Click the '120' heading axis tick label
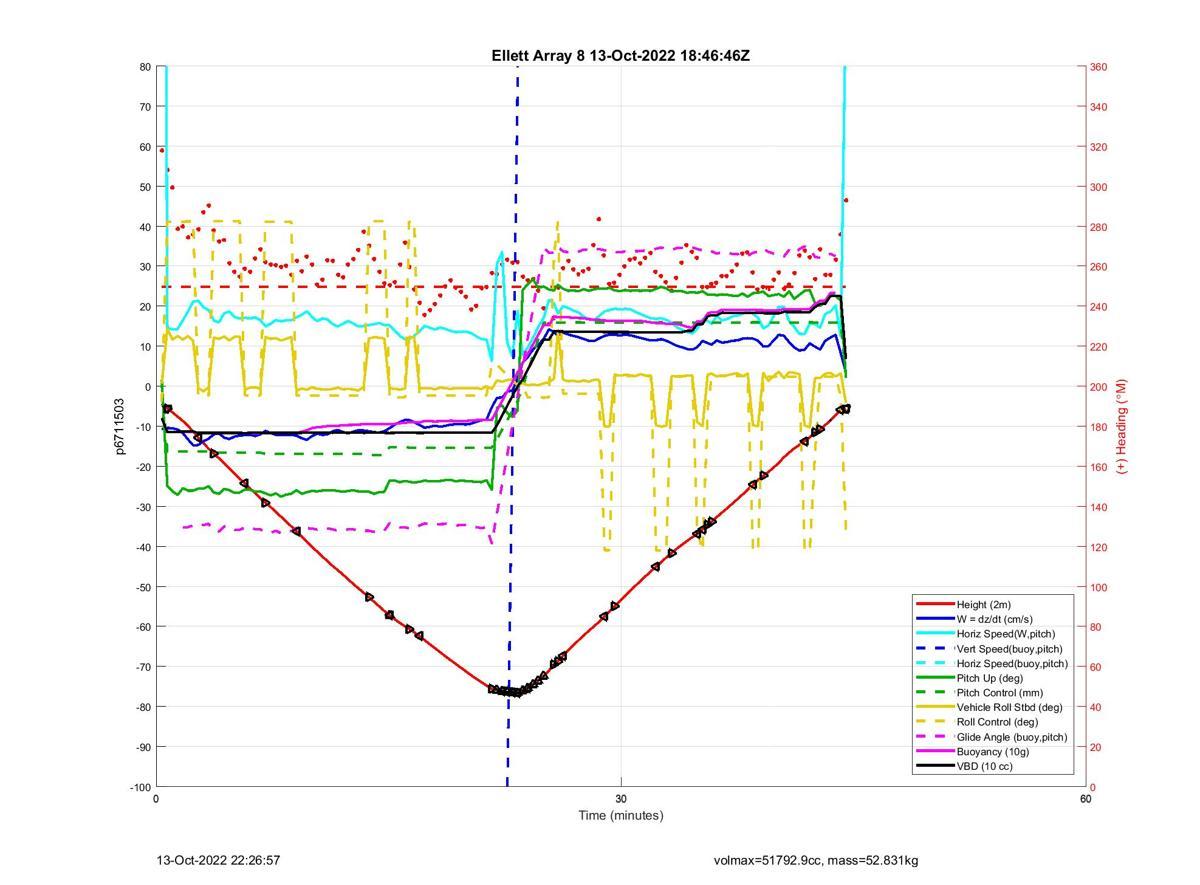This screenshot has height=885, width=1200. pos(1098,547)
